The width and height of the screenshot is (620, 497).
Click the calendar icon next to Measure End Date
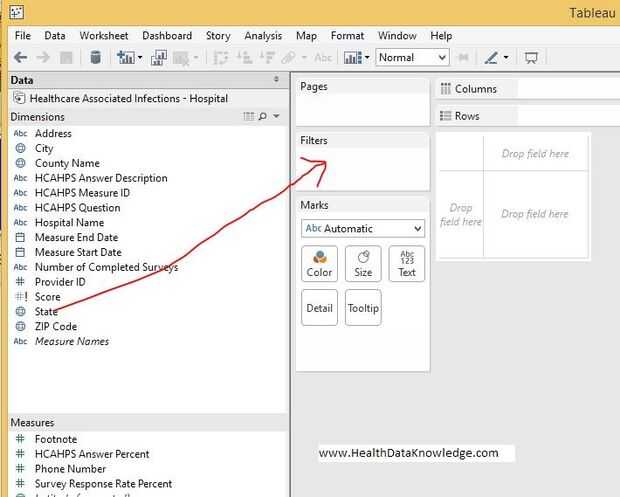[20, 237]
